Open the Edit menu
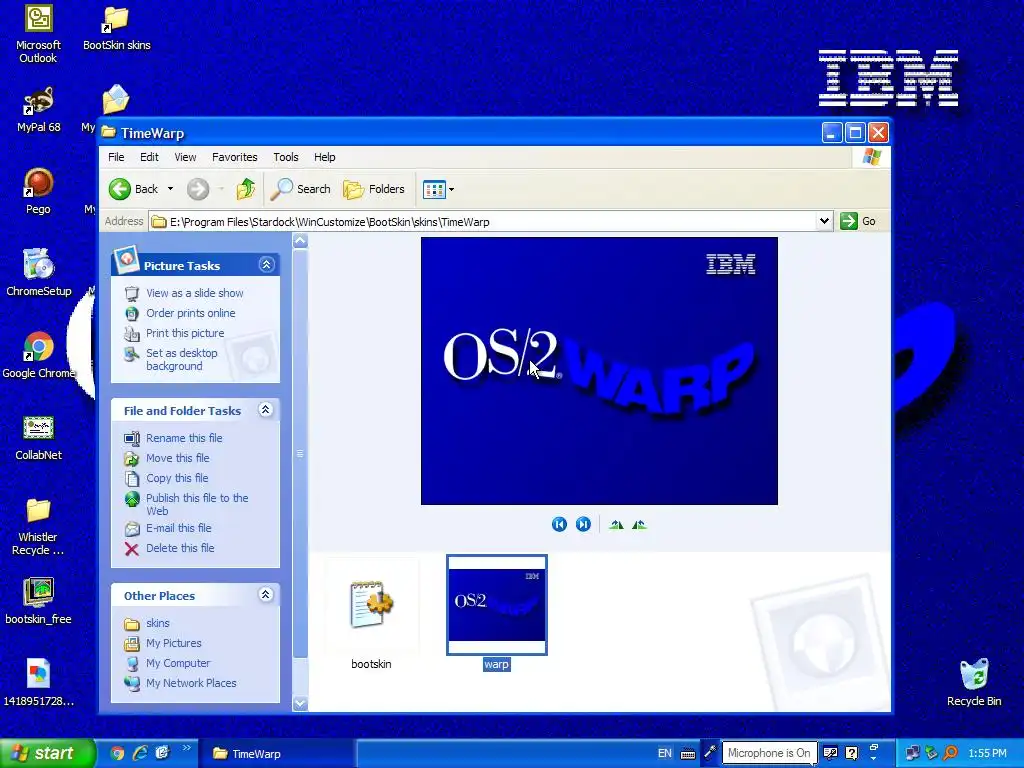This screenshot has width=1024, height=768. [x=149, y=157]
